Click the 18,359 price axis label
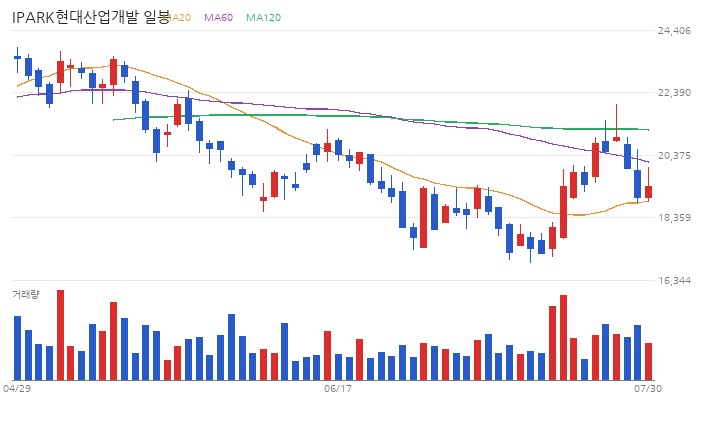The height and width of the screenshot is (440, 720). tap(674, 218)
